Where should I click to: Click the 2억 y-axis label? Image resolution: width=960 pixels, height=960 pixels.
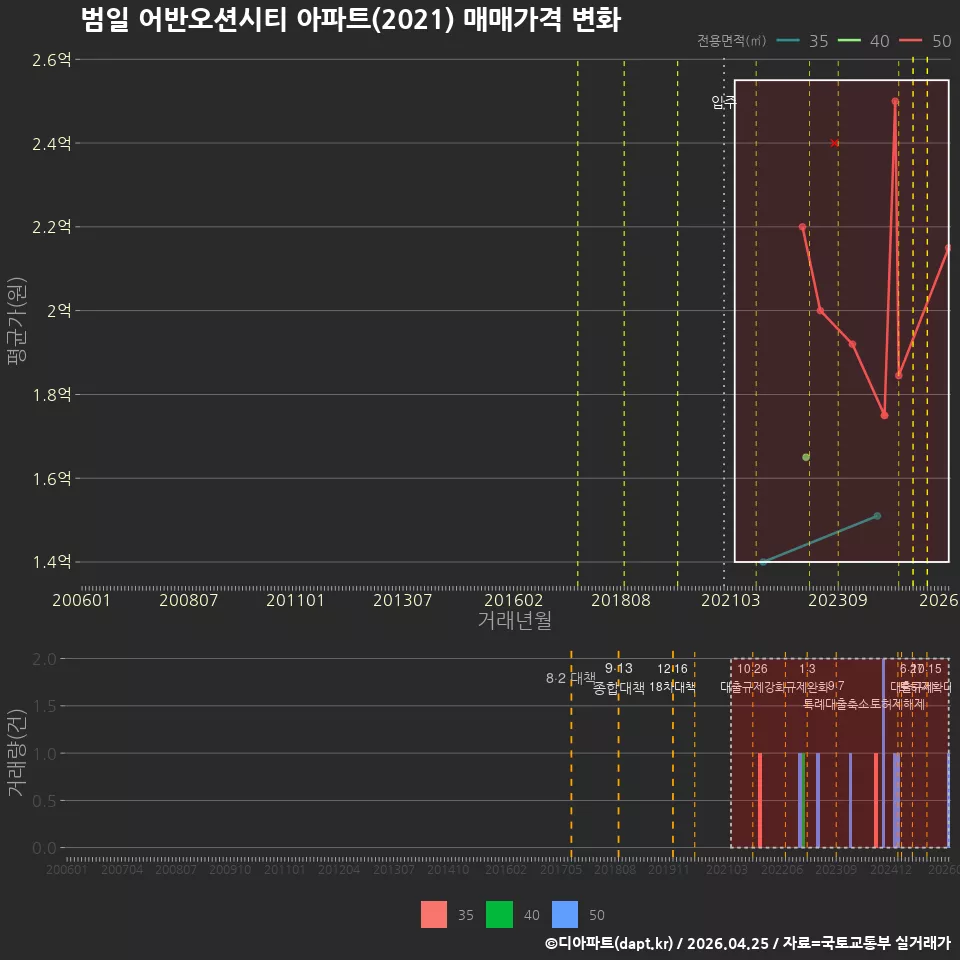59,311
